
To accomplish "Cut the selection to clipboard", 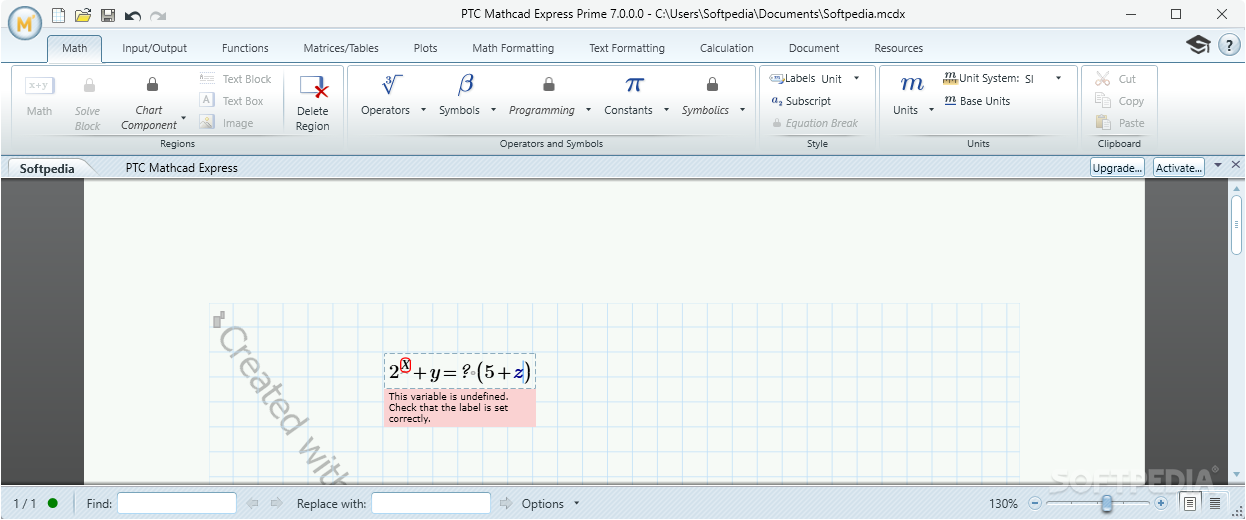I will click(x=1116, y=79).
